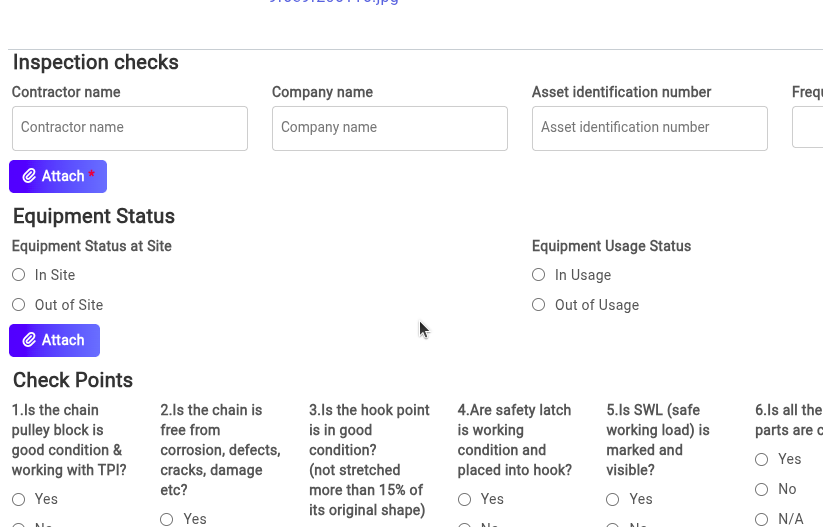Pick No under check point 6

click(x=762, y=489)
